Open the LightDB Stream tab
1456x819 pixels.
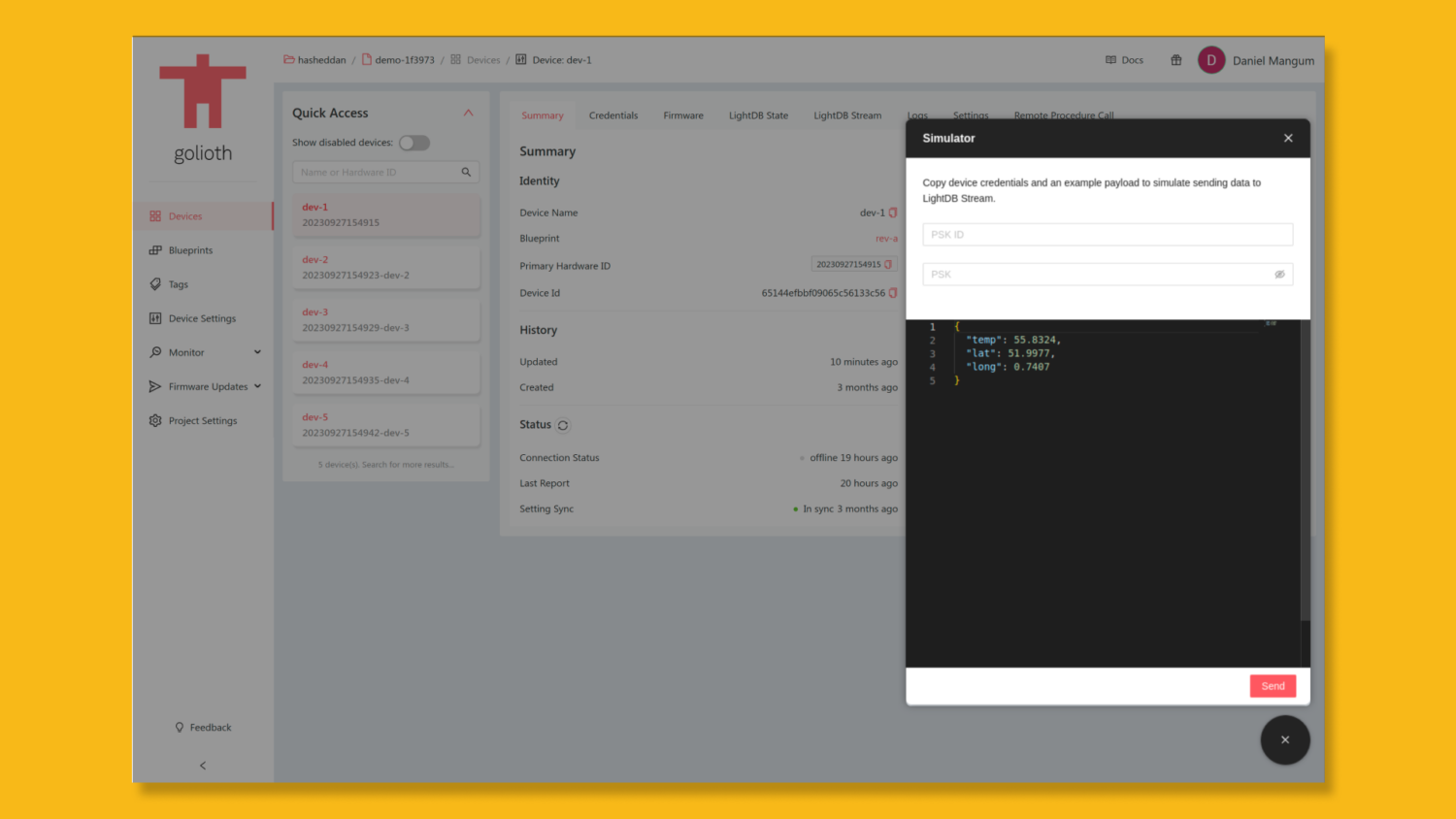pos(846,115)
